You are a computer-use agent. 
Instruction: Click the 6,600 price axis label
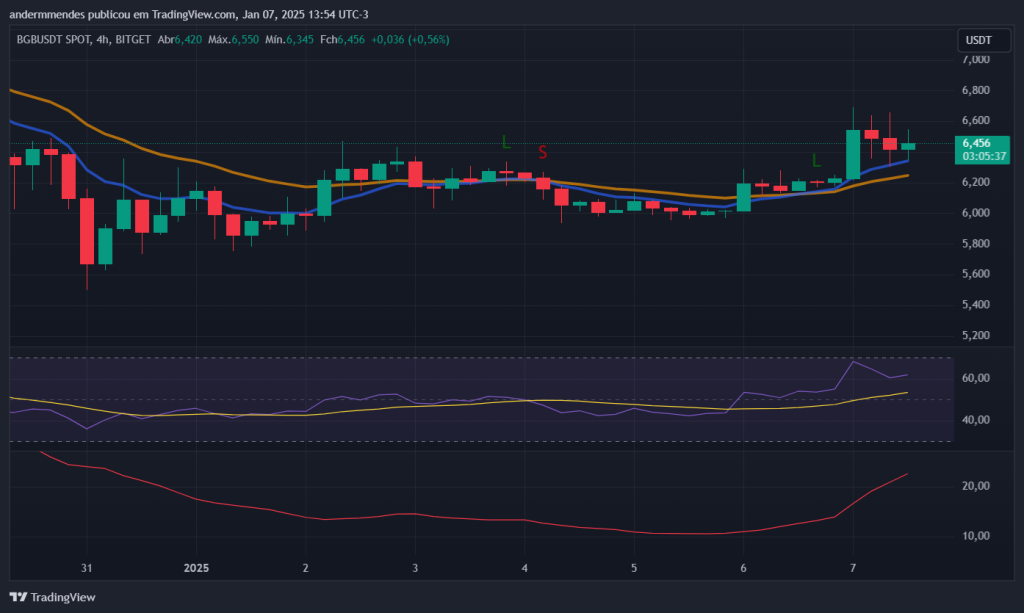(976, 121)
